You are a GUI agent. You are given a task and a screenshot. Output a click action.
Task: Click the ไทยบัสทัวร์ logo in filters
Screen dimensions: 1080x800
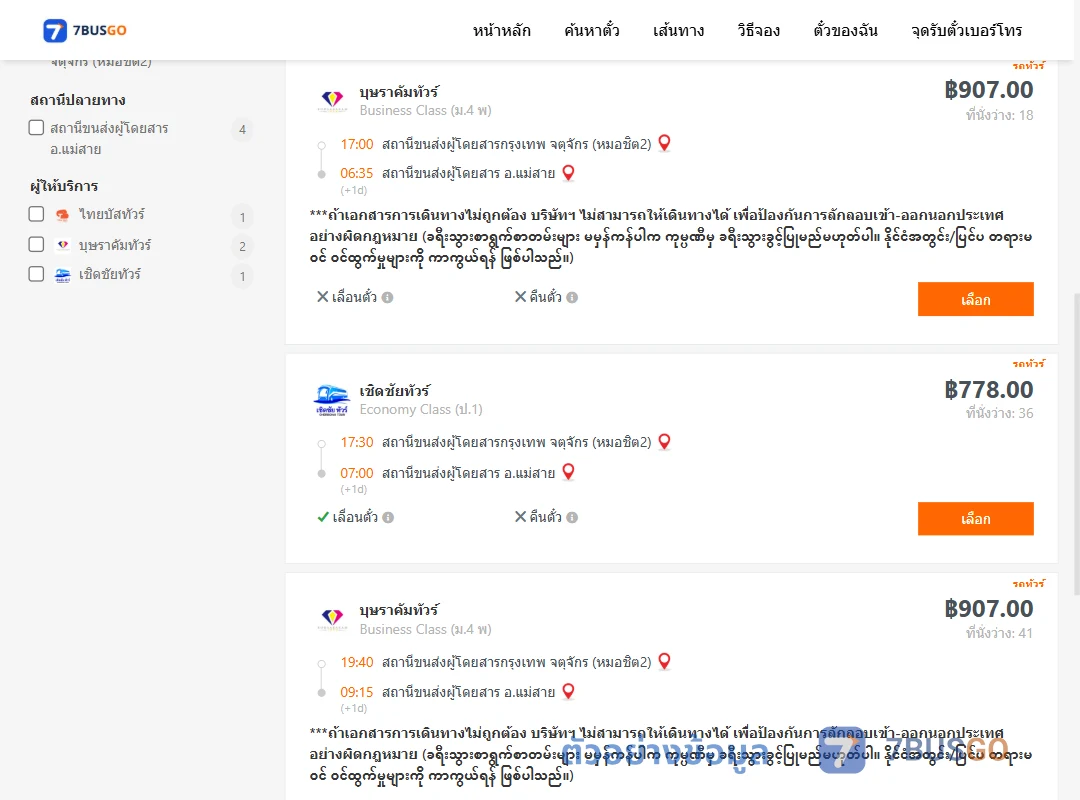[x=63, y=215]
